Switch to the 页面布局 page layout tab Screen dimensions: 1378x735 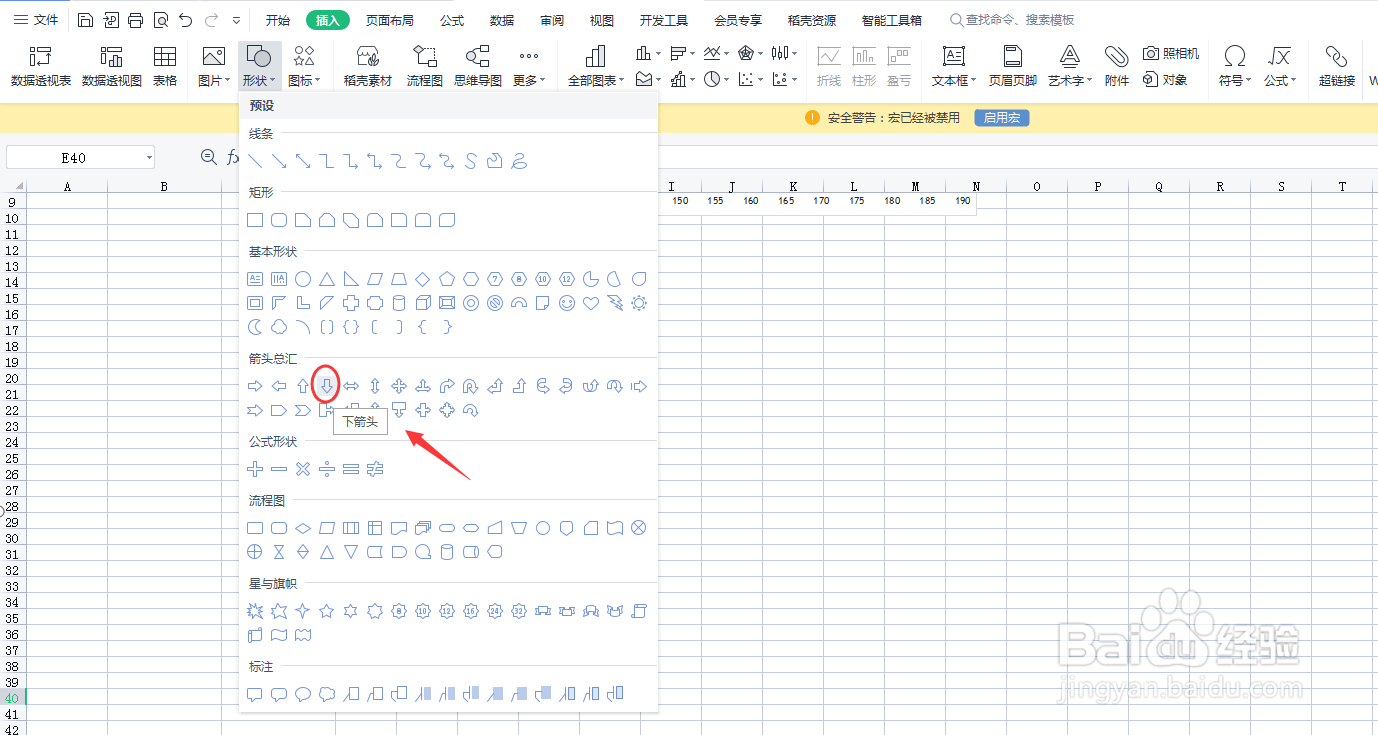(x=389, y=20)
